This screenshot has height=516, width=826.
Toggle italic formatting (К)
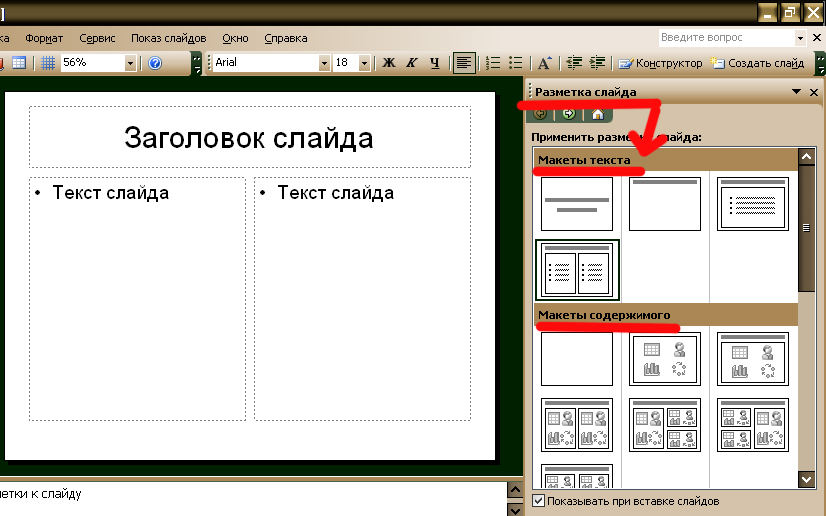411,63
